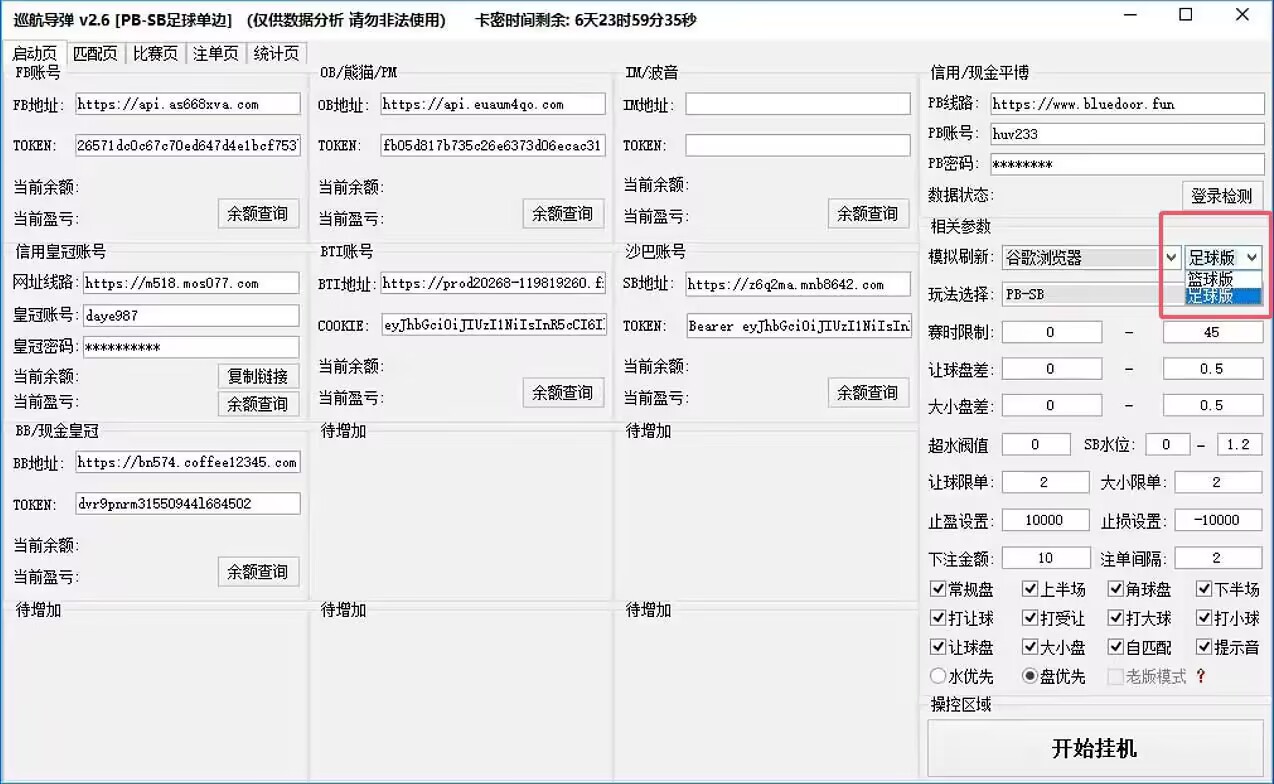This screenshot has height=784, width=1274.
Task: Click 余额查询 in the BTI账号 section
Action: point(563,392)
